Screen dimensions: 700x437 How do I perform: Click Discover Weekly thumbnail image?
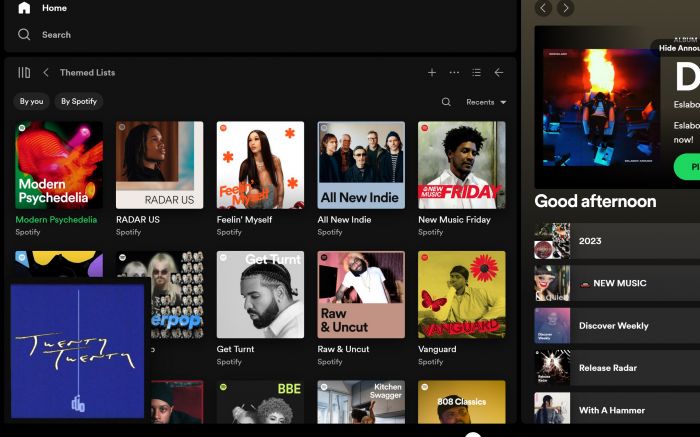pyautogui.click(x=552, y=326)
